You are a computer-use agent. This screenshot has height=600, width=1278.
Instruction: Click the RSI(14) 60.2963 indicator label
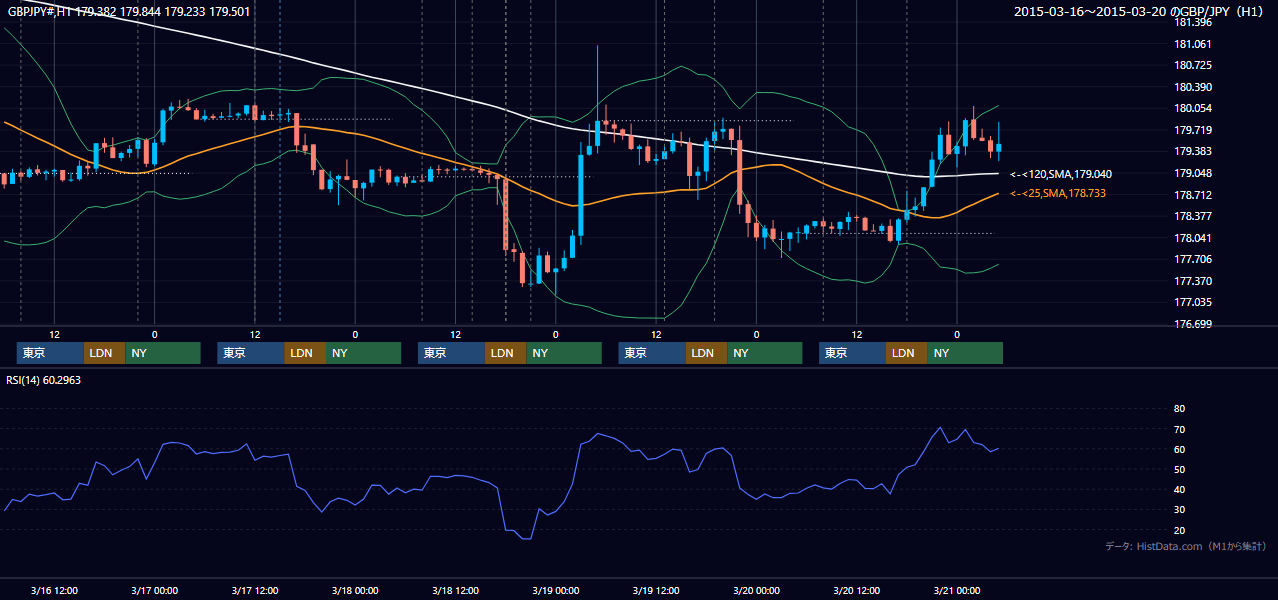(x=43, y=380)
